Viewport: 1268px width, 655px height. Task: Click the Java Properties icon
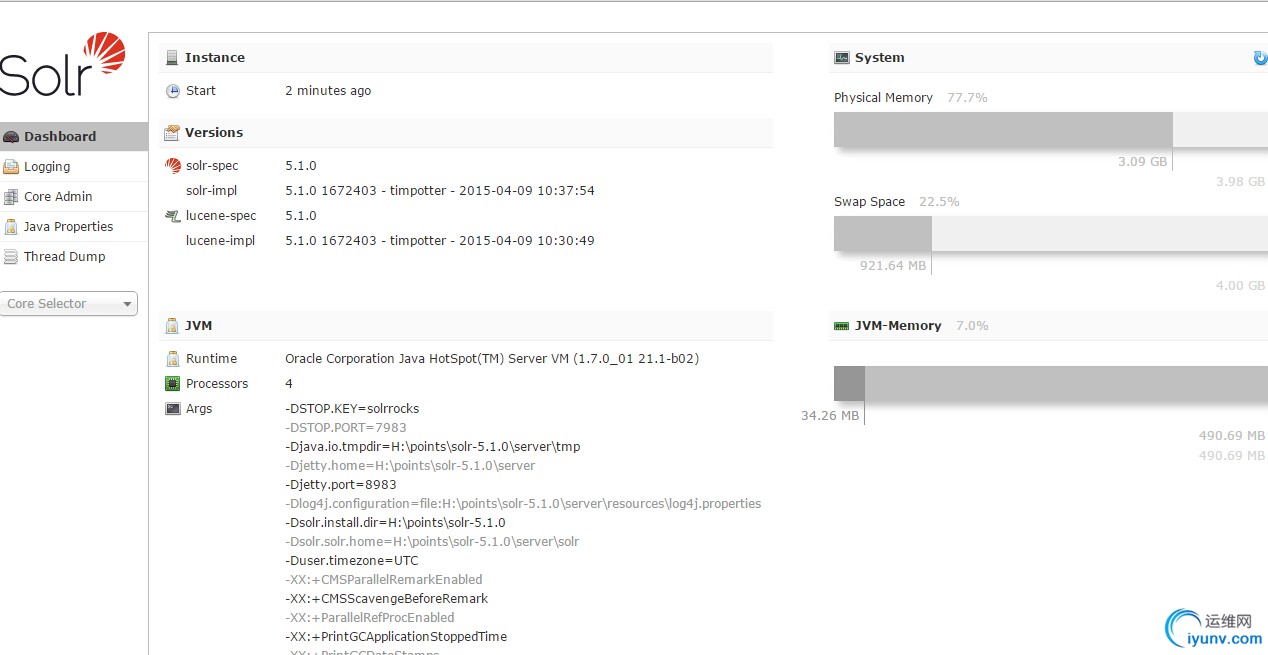click(x=11, y=227)
